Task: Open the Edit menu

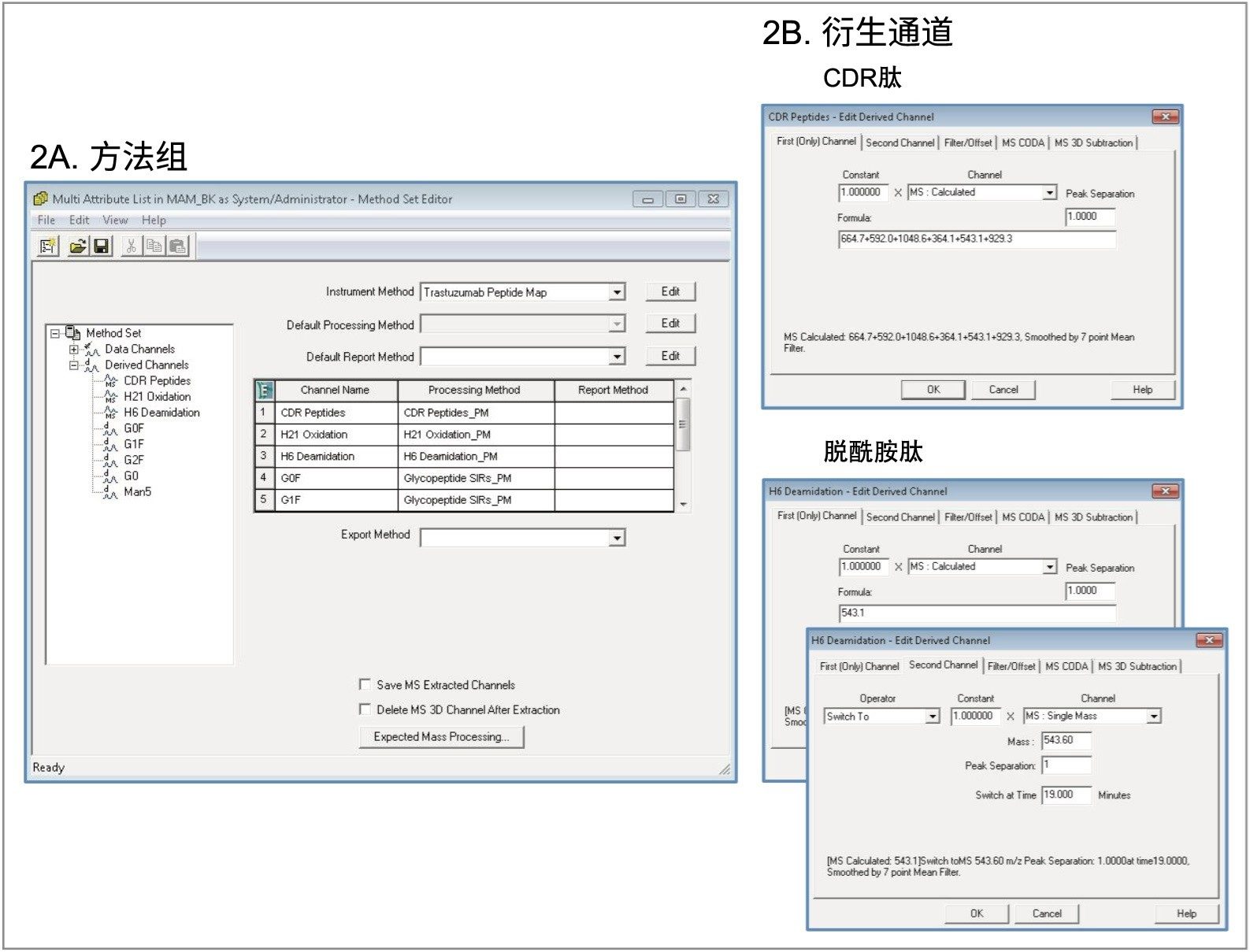Action: click(x=79, y=220)
